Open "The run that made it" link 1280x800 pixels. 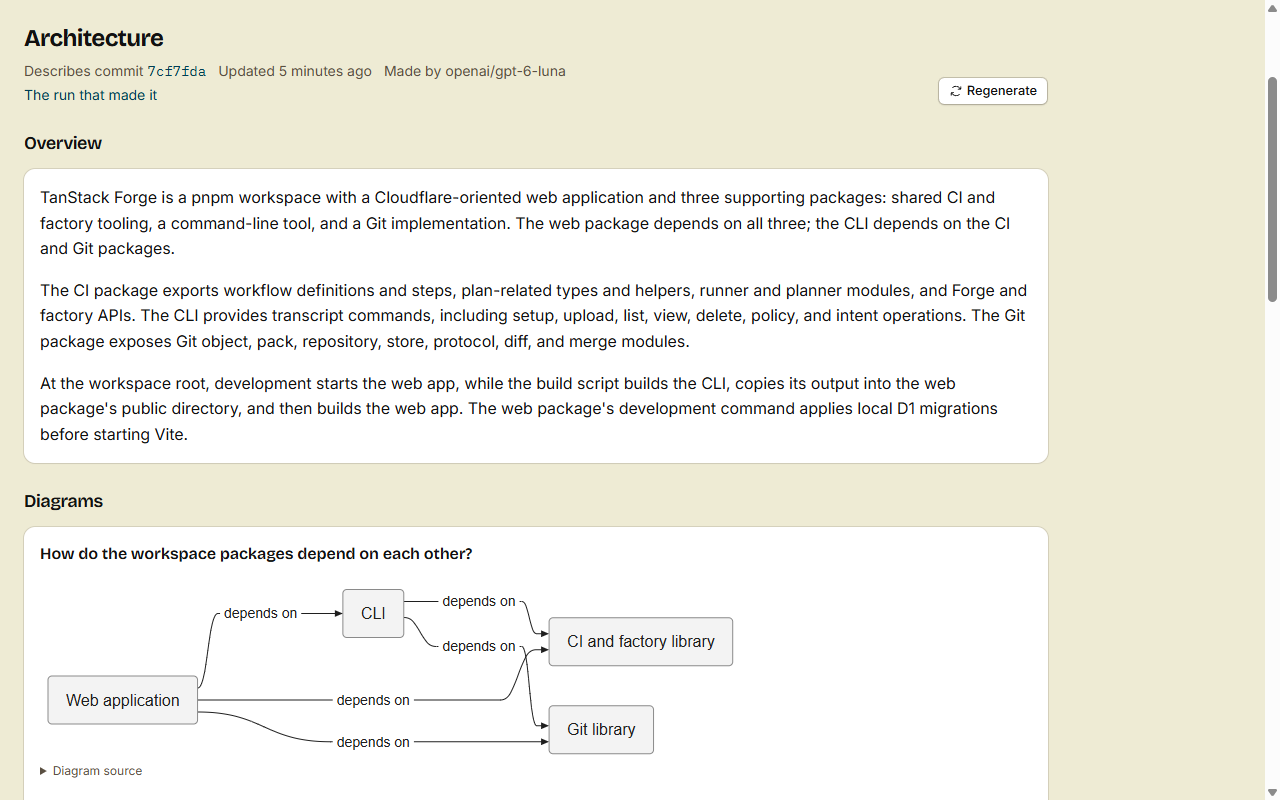(x=91, y=95)
